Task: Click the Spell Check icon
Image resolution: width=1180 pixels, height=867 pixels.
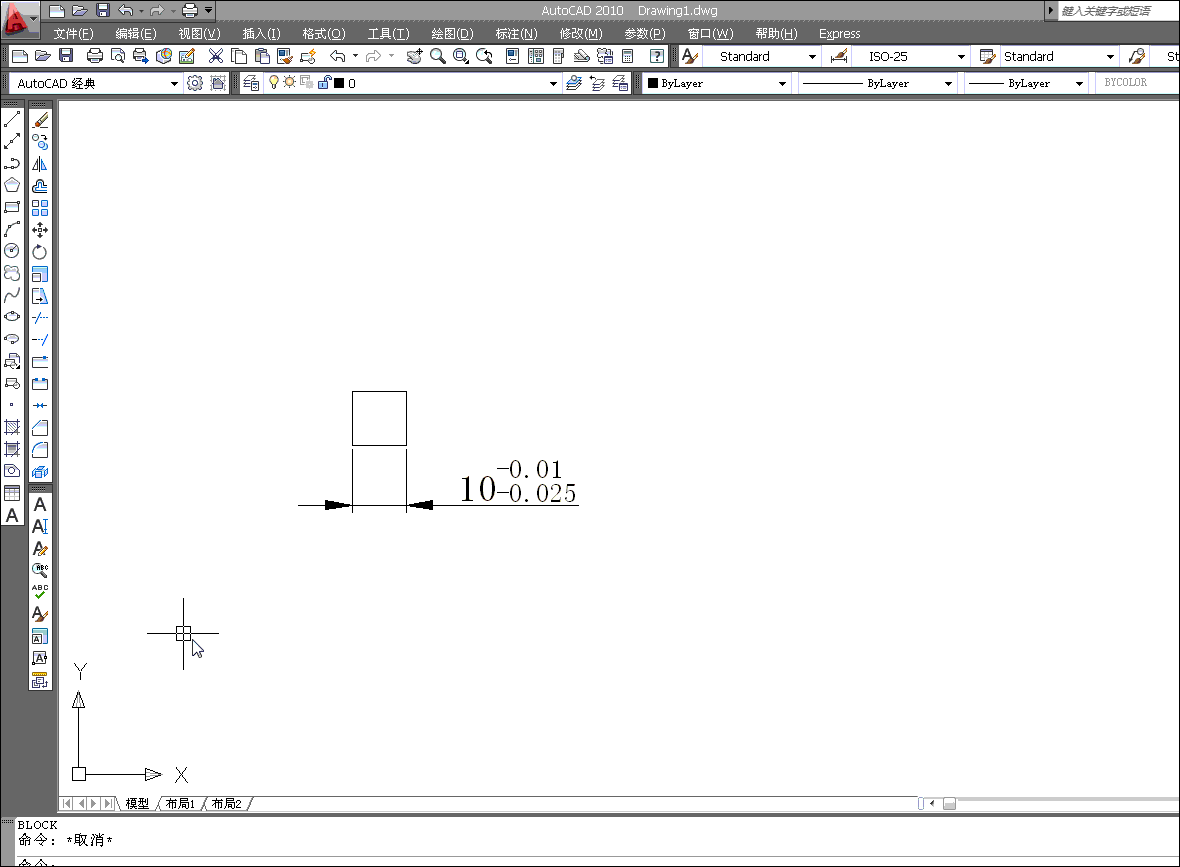Action: coord(40,592)
